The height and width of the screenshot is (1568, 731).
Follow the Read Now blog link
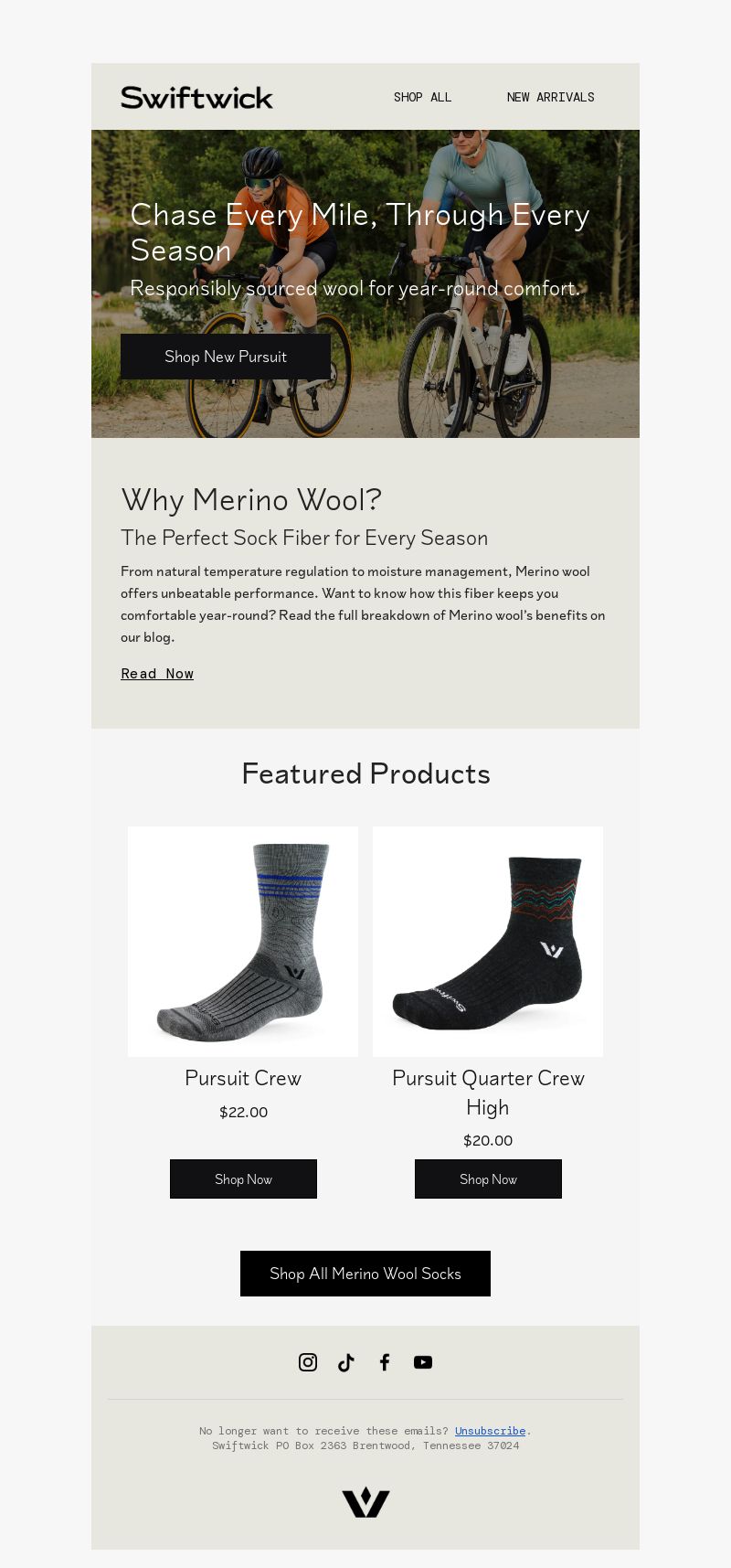click(x=157, y=674)
